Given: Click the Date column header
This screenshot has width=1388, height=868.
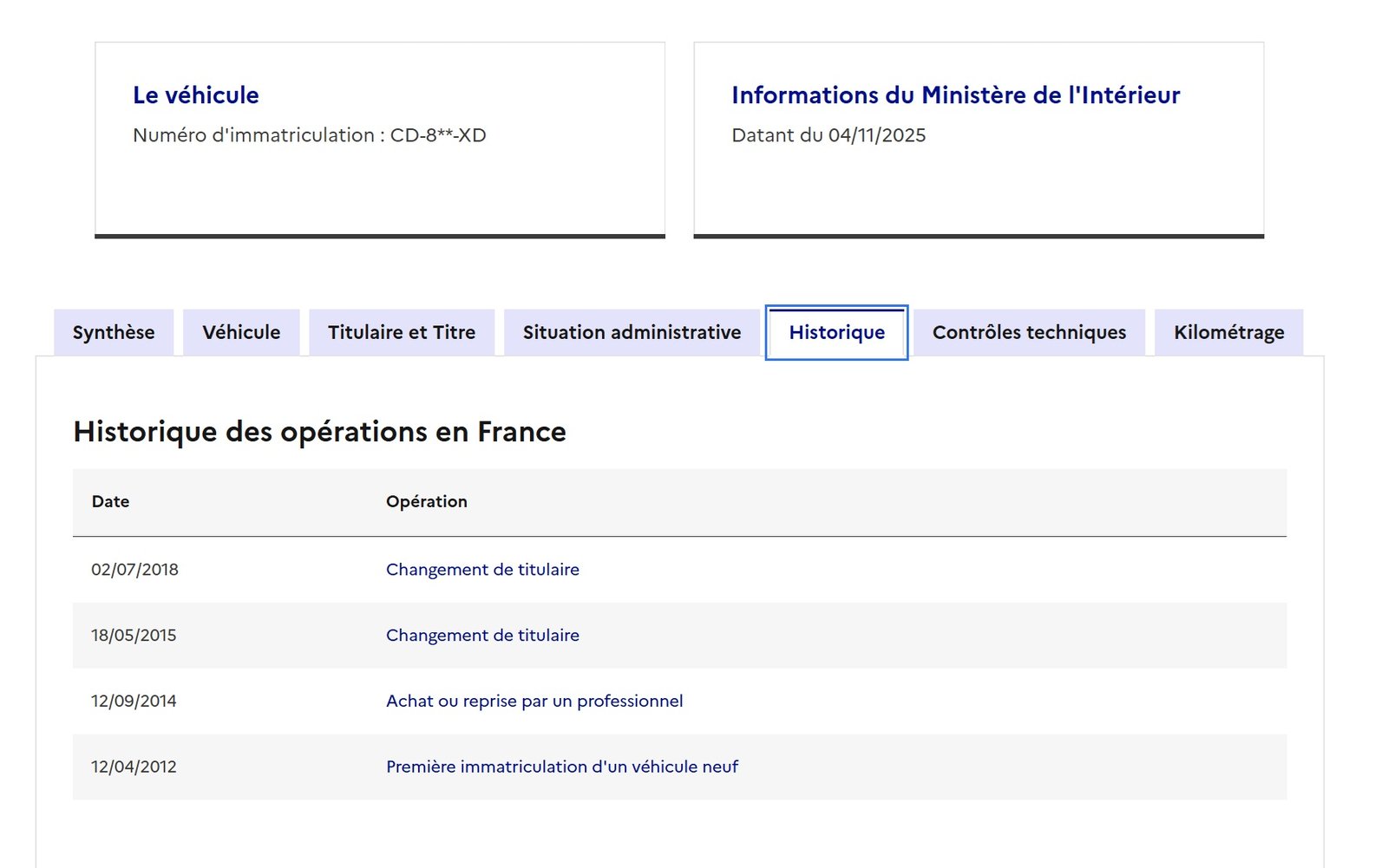Looking at the screenshot, I should [x=110, y=502].
